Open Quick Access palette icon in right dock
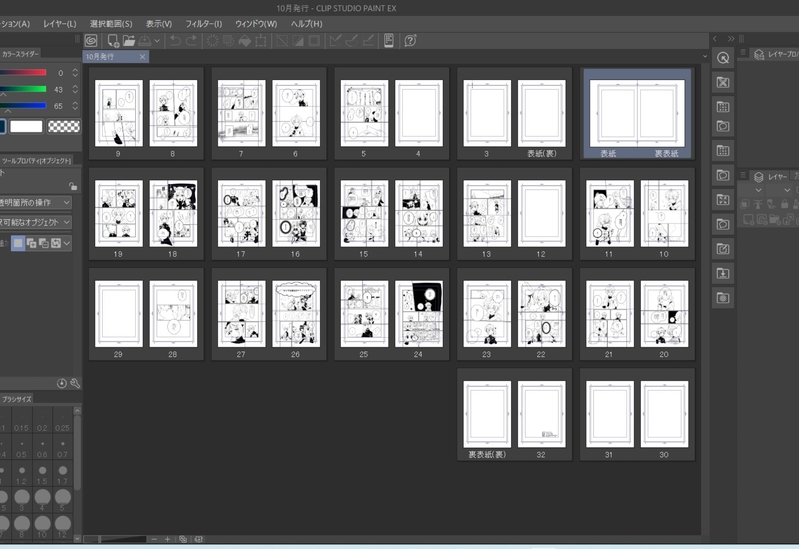The height and width of the screenshot is (549, 799). [x=723, y=58]
